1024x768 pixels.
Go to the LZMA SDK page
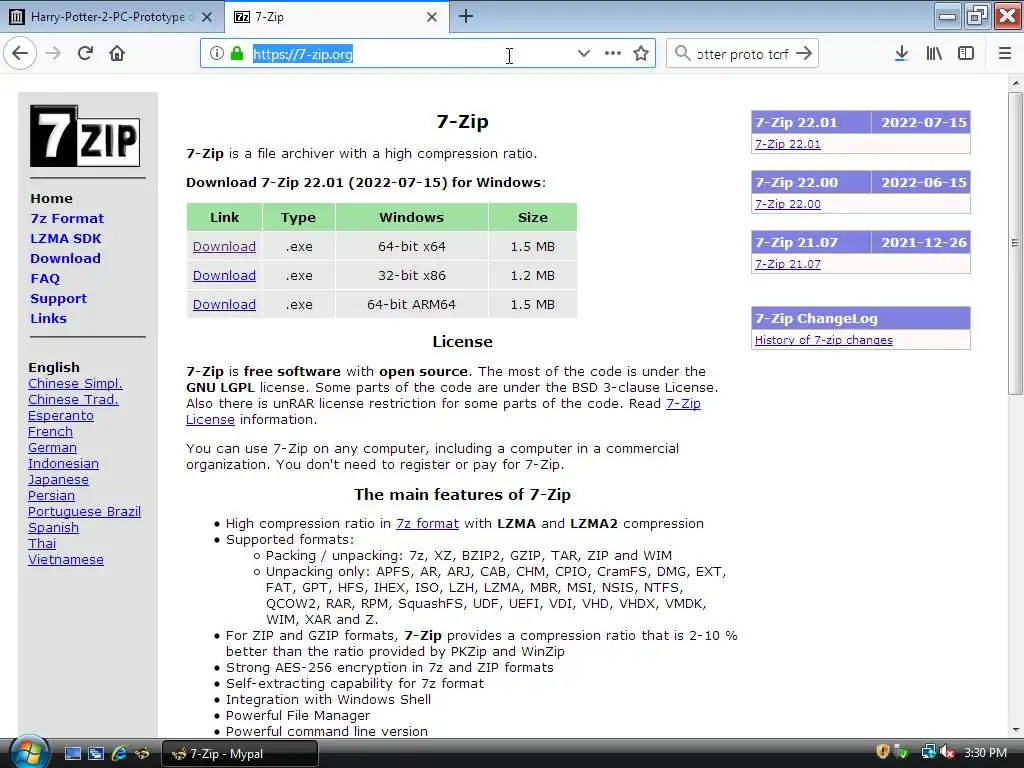pyautogui.click(x=66, y=238)
